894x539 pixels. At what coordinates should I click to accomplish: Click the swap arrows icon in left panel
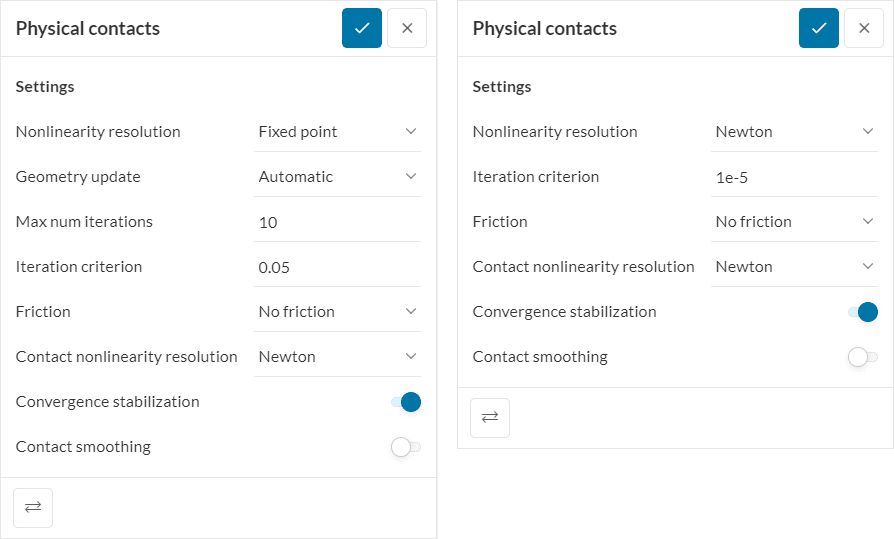(33, 507)
